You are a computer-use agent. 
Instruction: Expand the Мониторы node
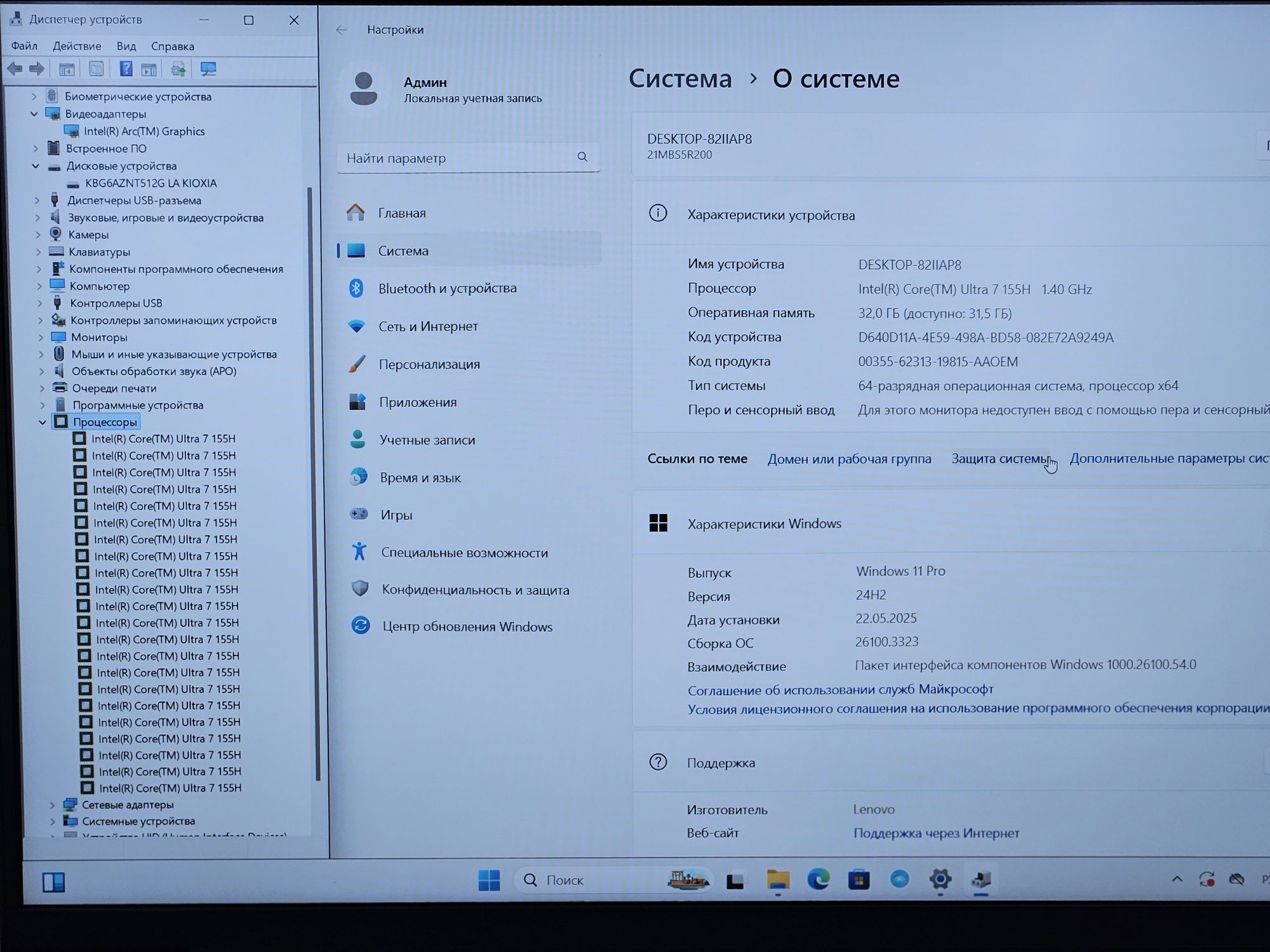(x=41, y=337)
